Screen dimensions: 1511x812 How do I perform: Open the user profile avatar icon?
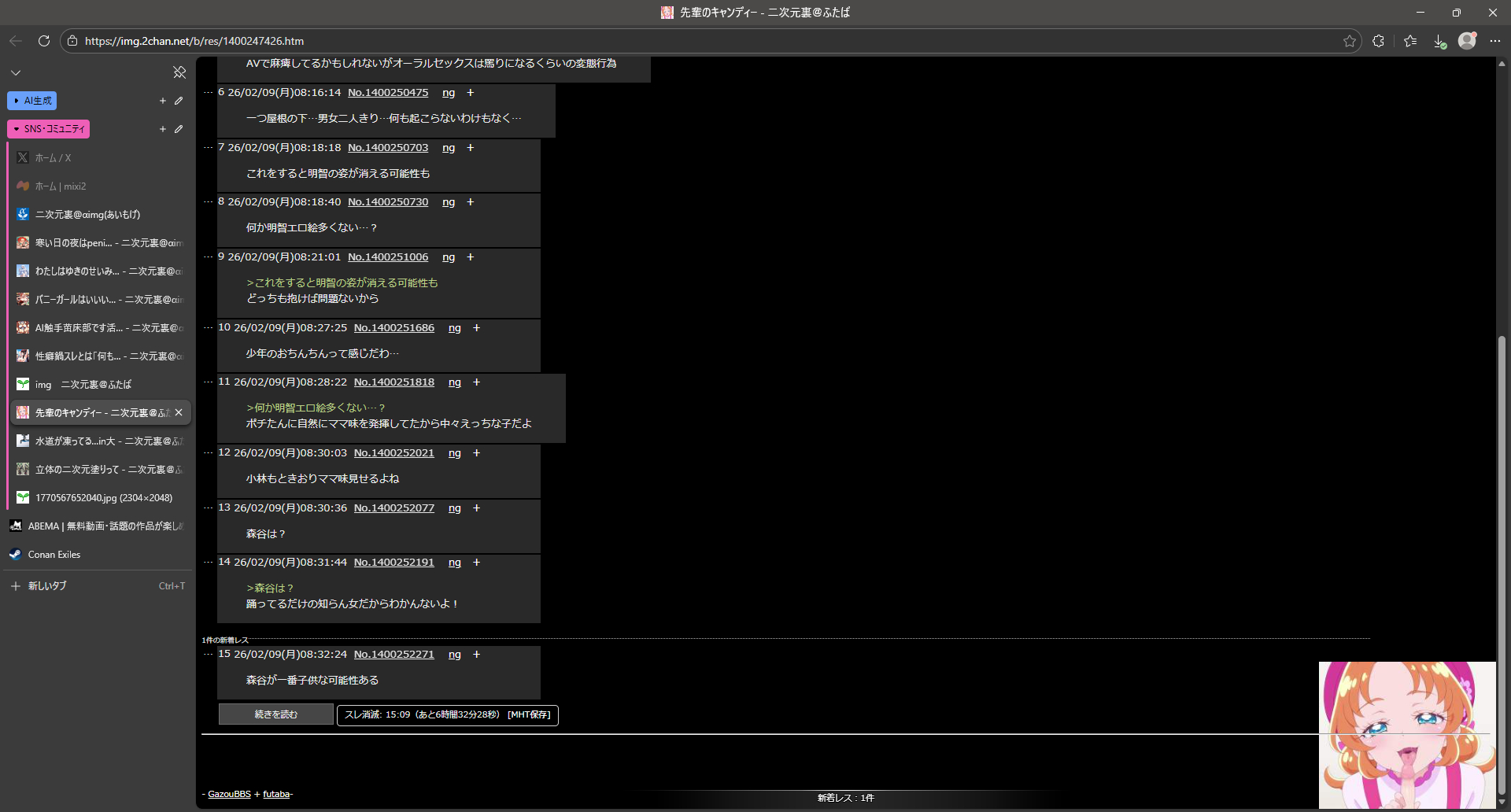[x=1467, y=41]
